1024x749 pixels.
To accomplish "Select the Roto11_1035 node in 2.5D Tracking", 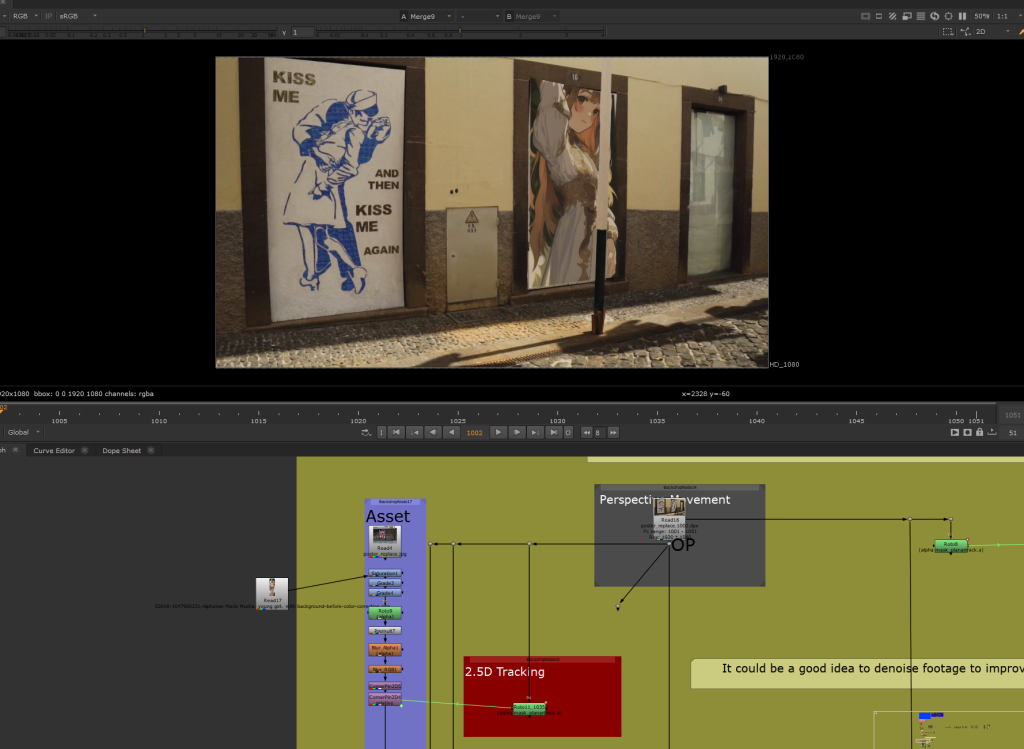I will pos(528,707).
